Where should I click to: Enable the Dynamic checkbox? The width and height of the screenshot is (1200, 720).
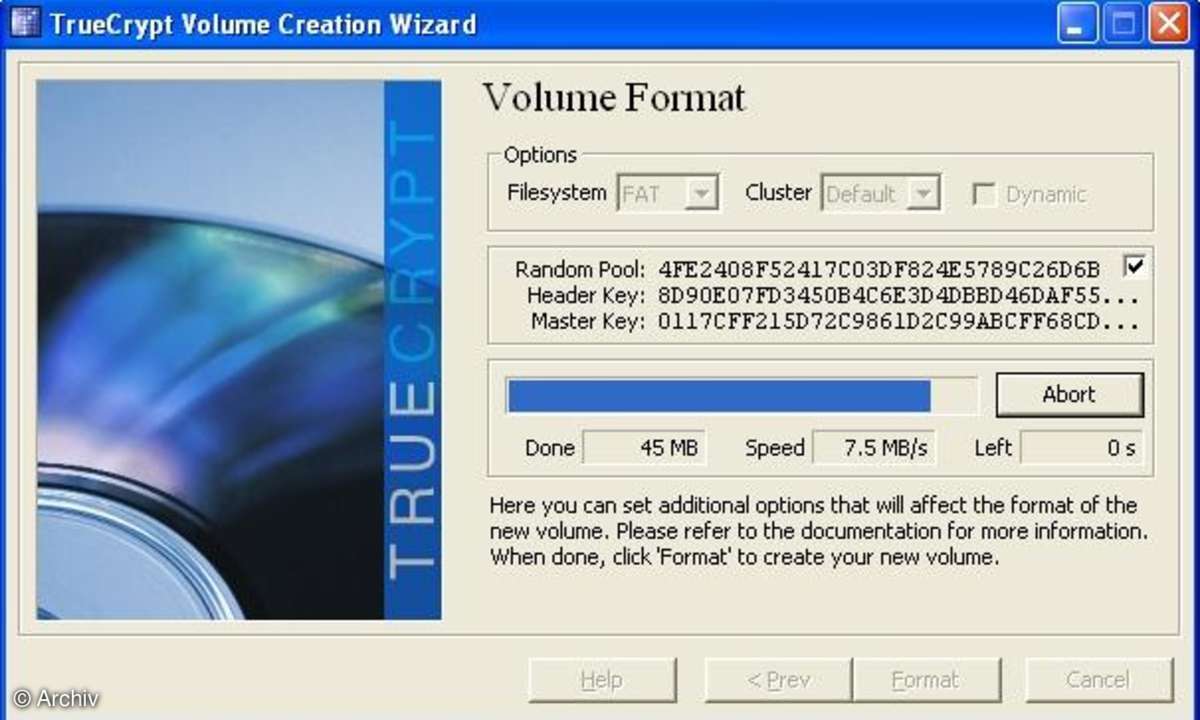[984, 194]
